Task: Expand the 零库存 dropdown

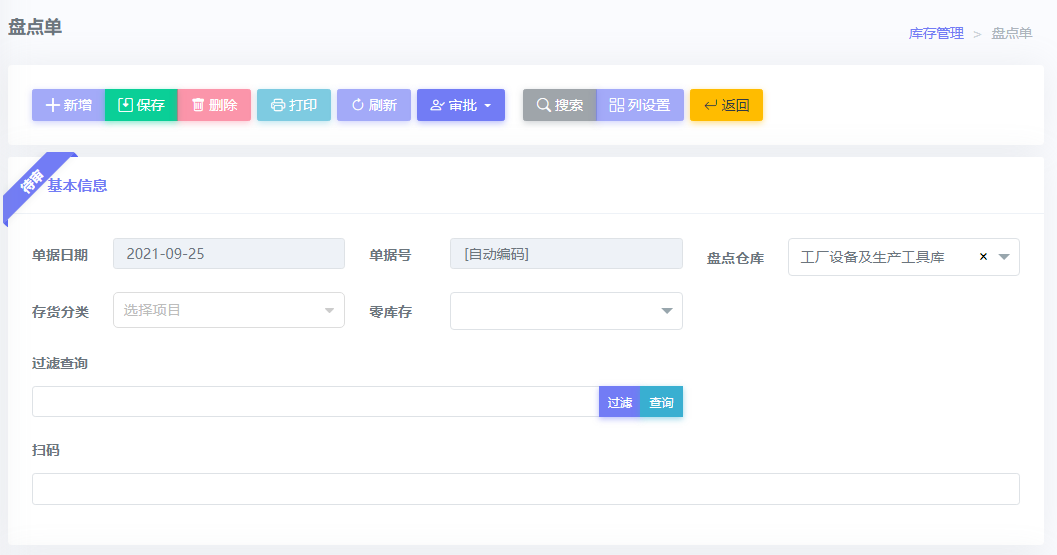Action: (x=566, y=311)
